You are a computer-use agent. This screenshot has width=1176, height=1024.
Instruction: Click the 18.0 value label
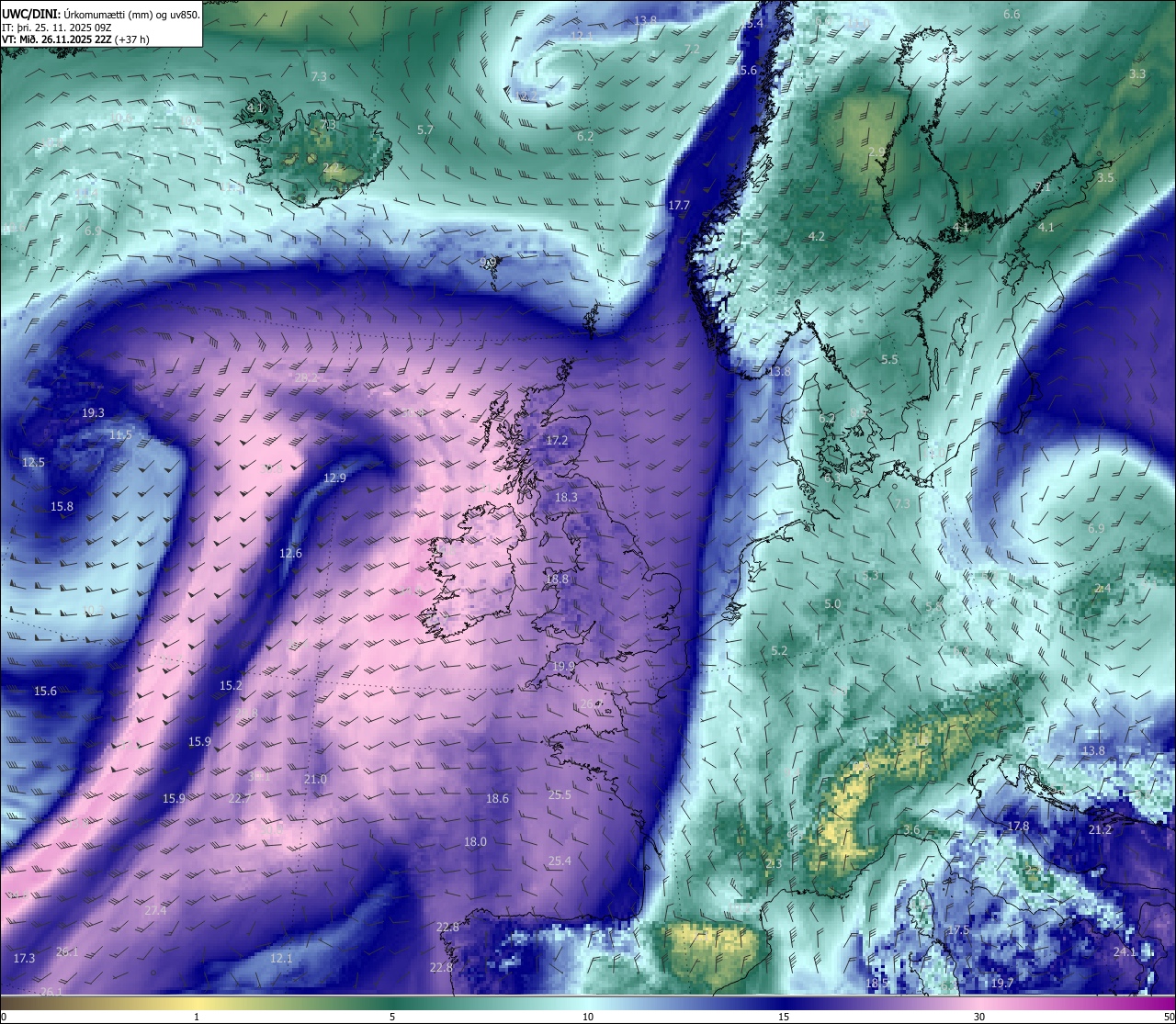(475, 842)
